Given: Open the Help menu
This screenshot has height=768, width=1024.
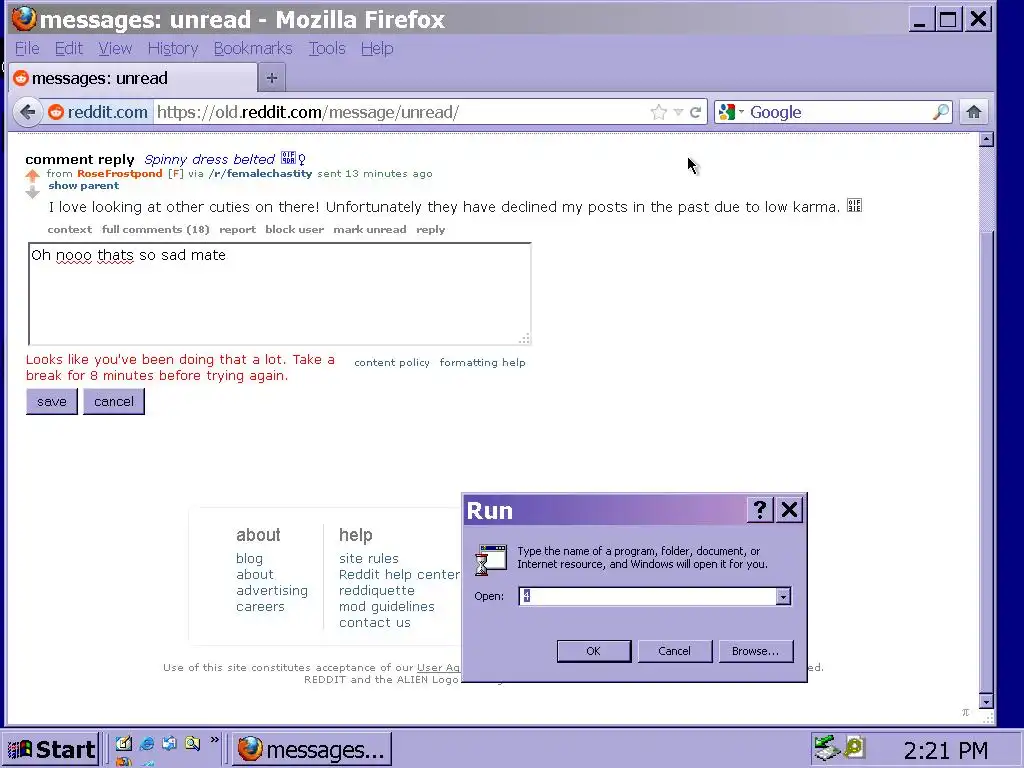Looking at the screenshot, I should (377, 48).
